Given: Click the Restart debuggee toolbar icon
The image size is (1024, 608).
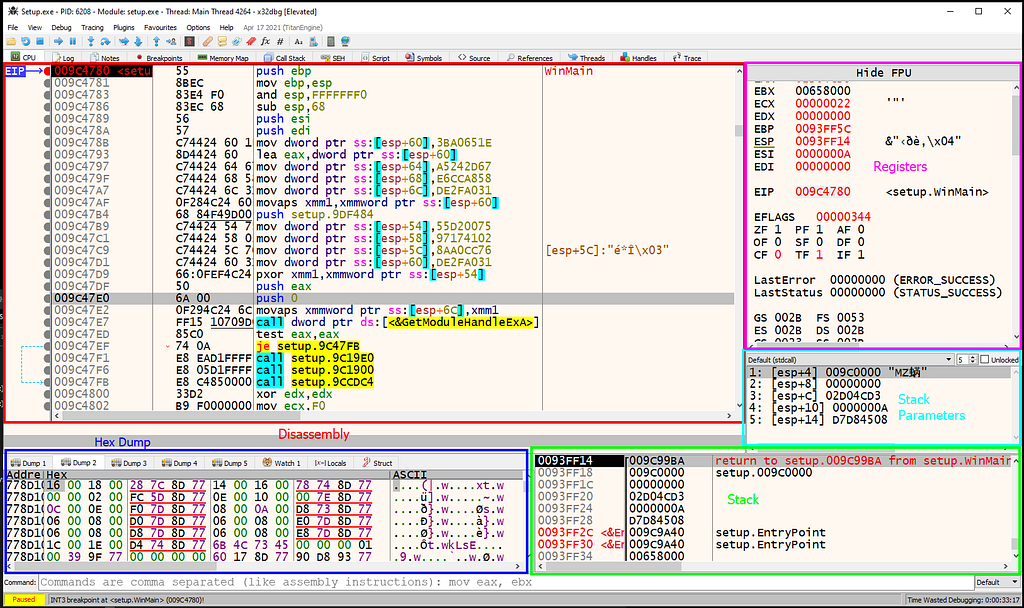Looking at the screenshot, I should (25, 41).
